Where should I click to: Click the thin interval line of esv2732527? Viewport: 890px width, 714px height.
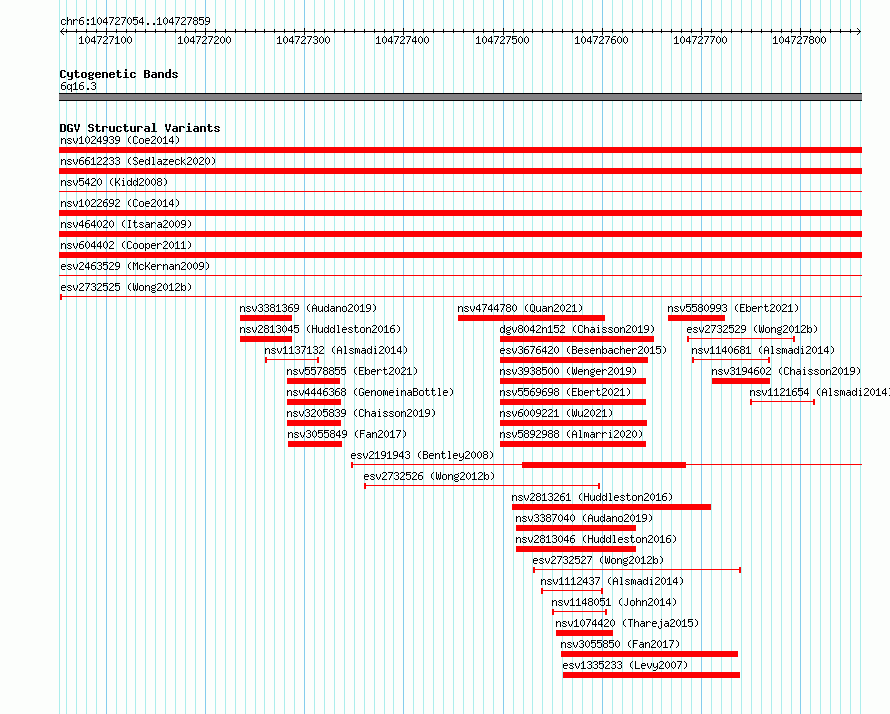[637, 570]
